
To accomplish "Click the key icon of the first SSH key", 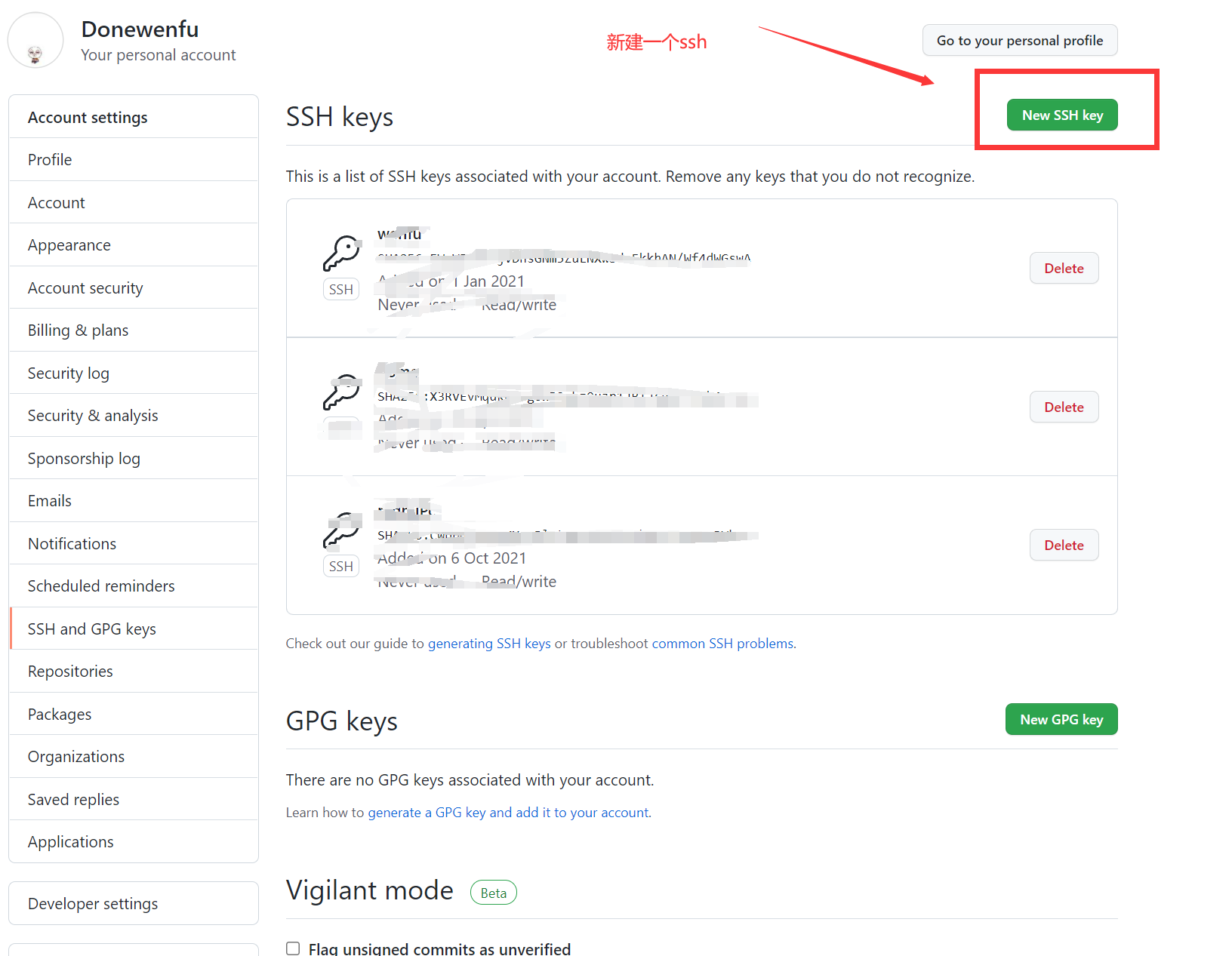I will [x=341, y=252].
